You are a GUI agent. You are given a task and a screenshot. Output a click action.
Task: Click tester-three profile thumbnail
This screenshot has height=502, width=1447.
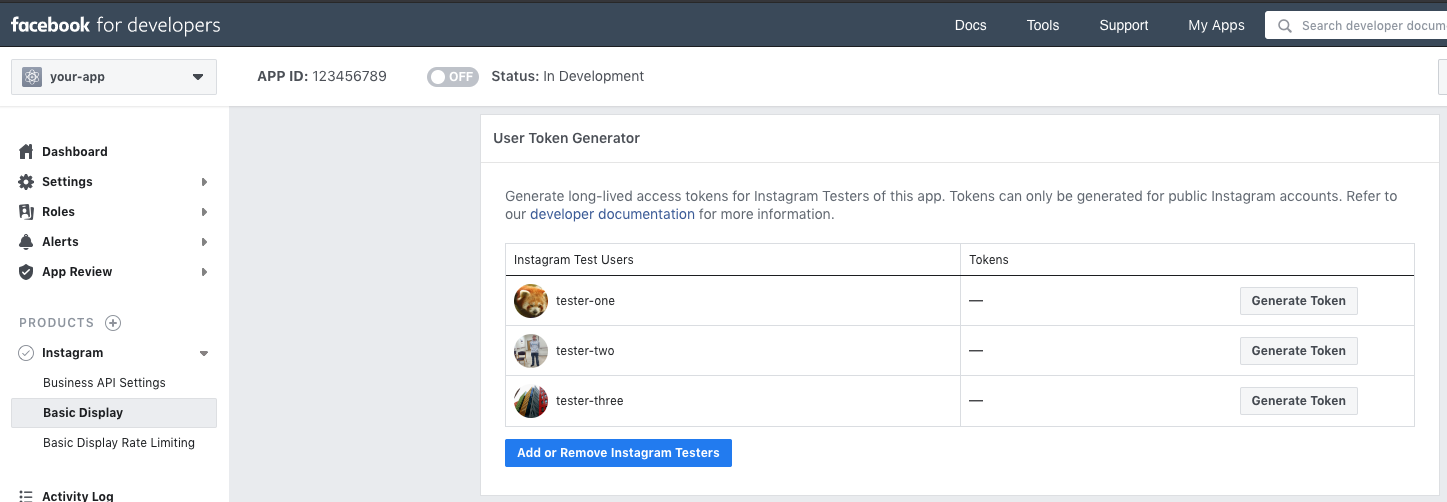(x=531, y=401)
